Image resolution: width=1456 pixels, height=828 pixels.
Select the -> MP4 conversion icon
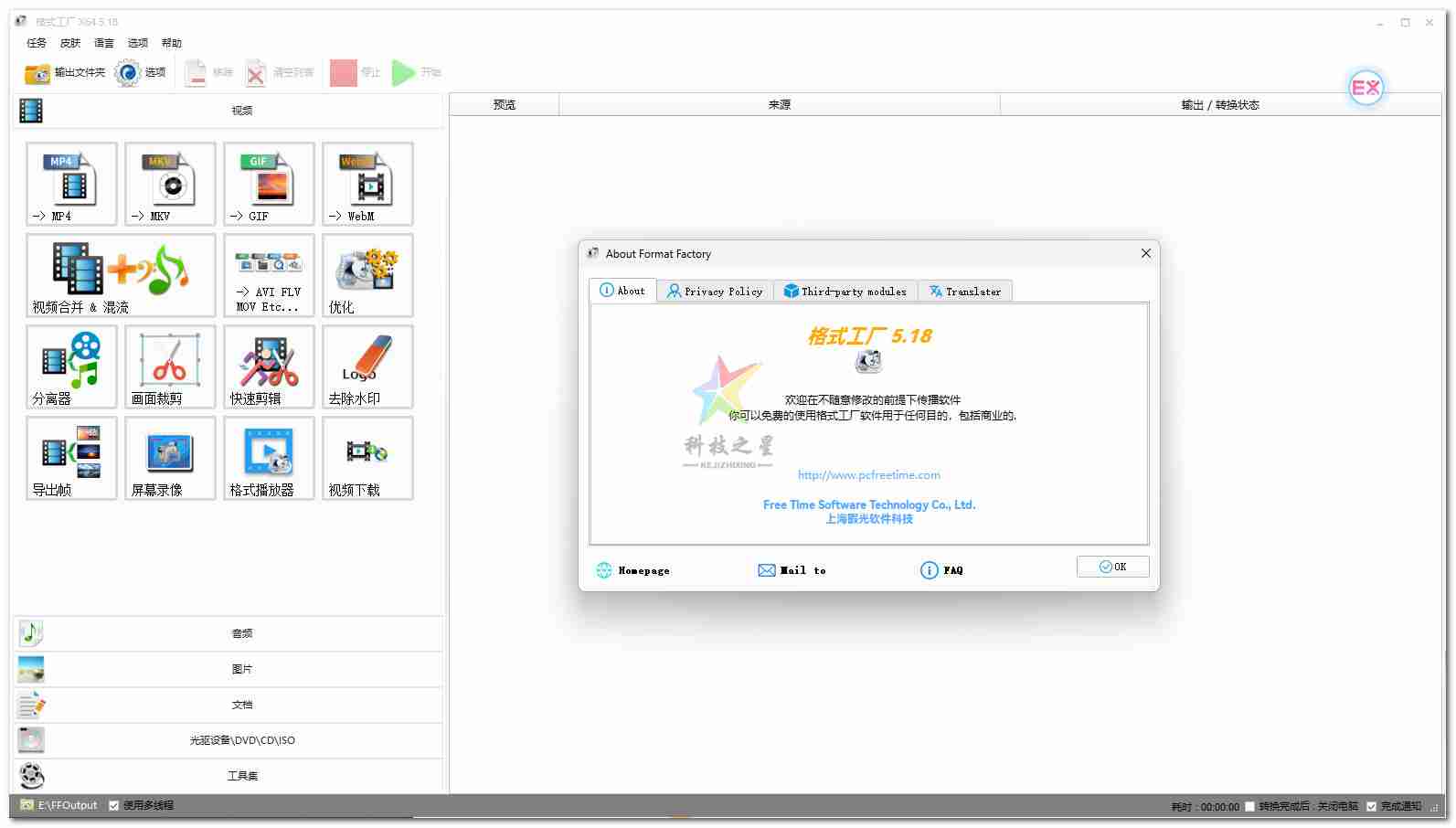(x=71, y=184)
